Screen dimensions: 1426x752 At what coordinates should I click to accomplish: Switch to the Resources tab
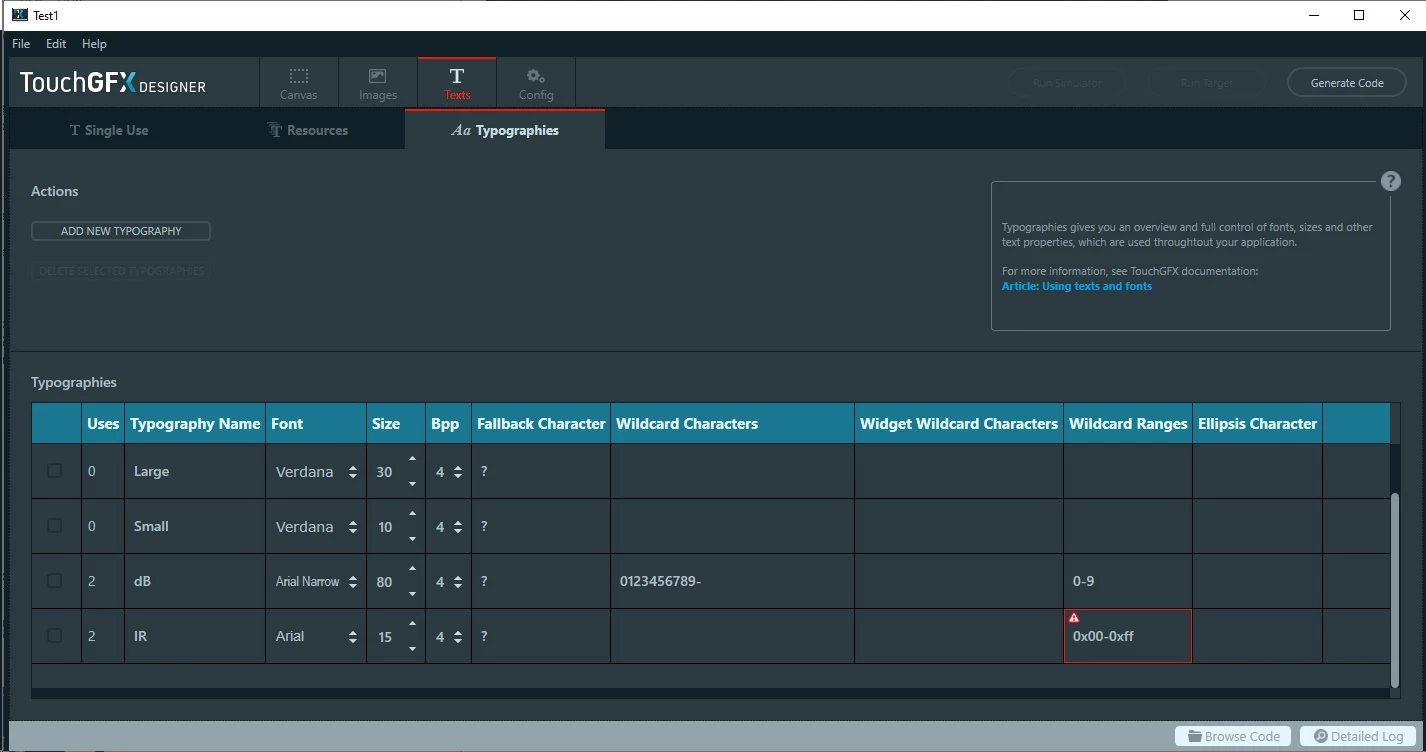pos(307,130)
